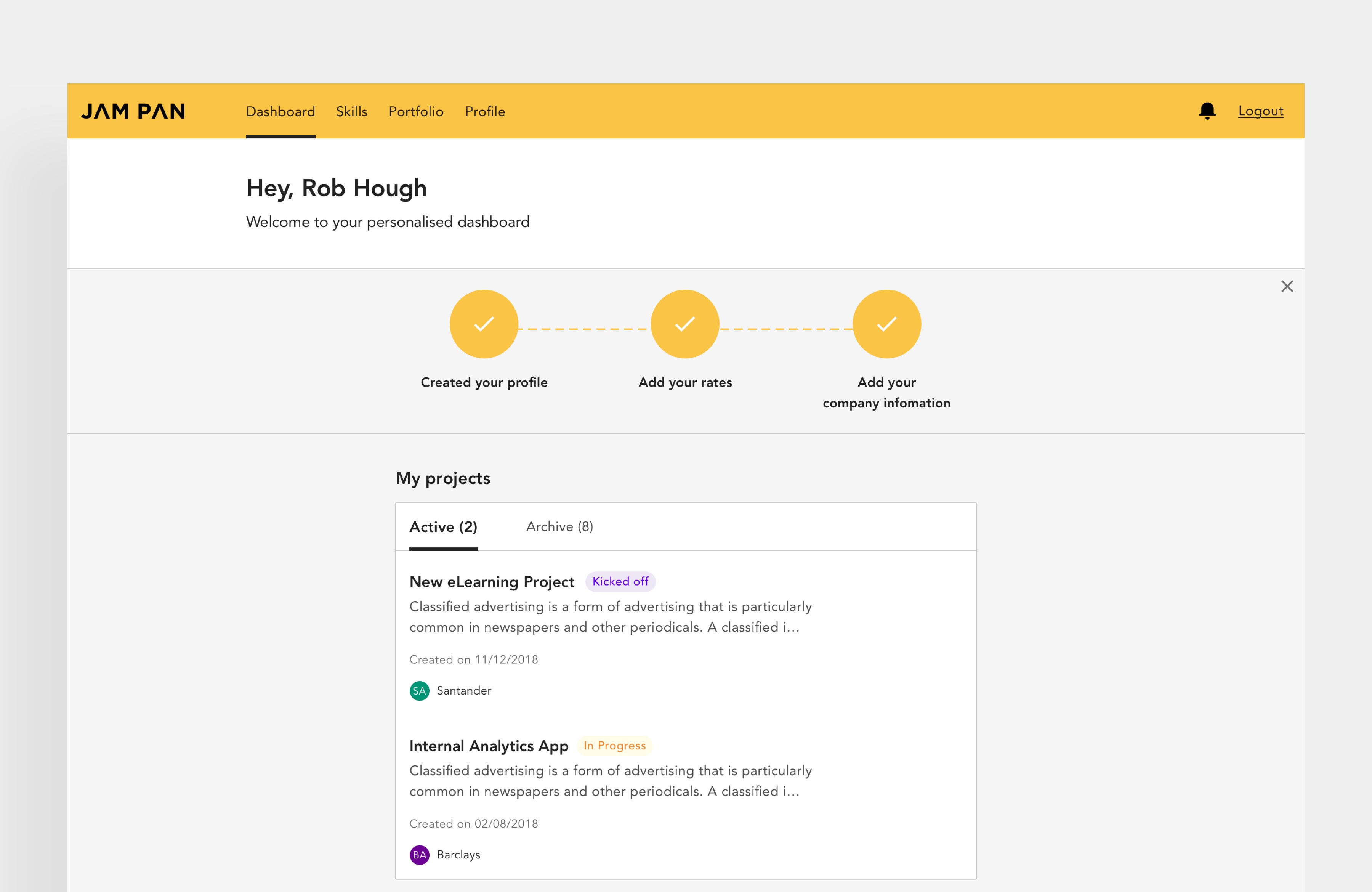Click the purple BA Barclays avatar
The height and width of the screenshot is (892, 1372).
click(x=419, y=855)
